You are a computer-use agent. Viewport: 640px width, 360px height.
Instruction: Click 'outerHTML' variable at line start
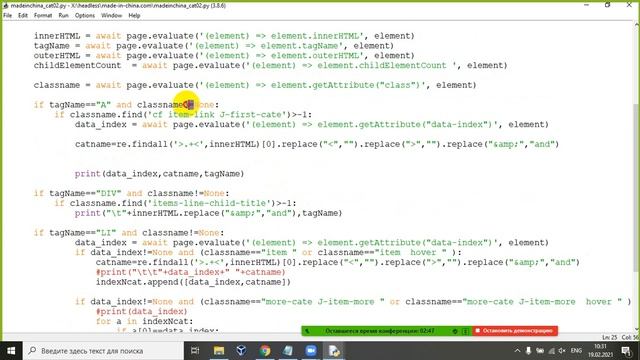57,56
